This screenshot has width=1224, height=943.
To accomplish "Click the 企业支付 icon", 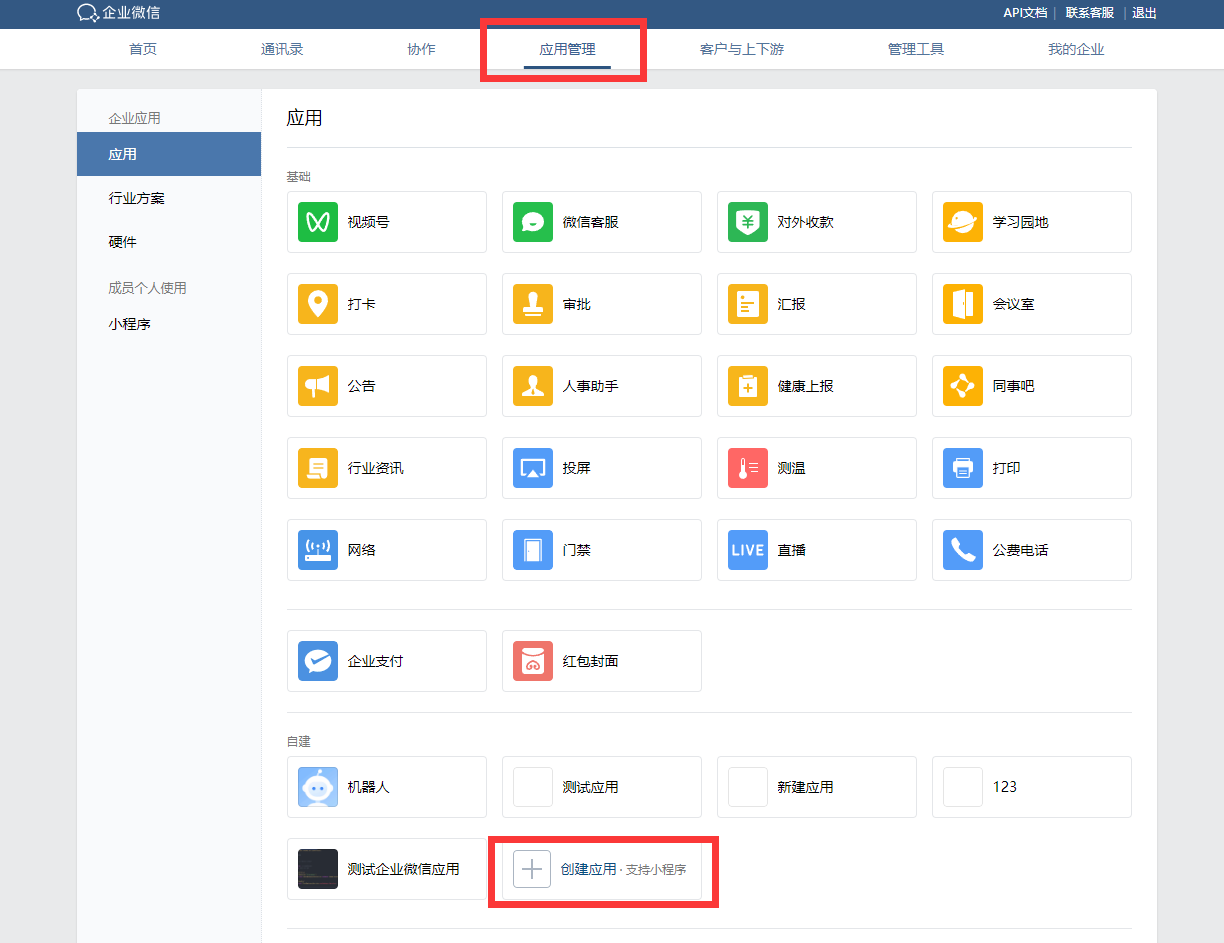I will click(318, 661).
